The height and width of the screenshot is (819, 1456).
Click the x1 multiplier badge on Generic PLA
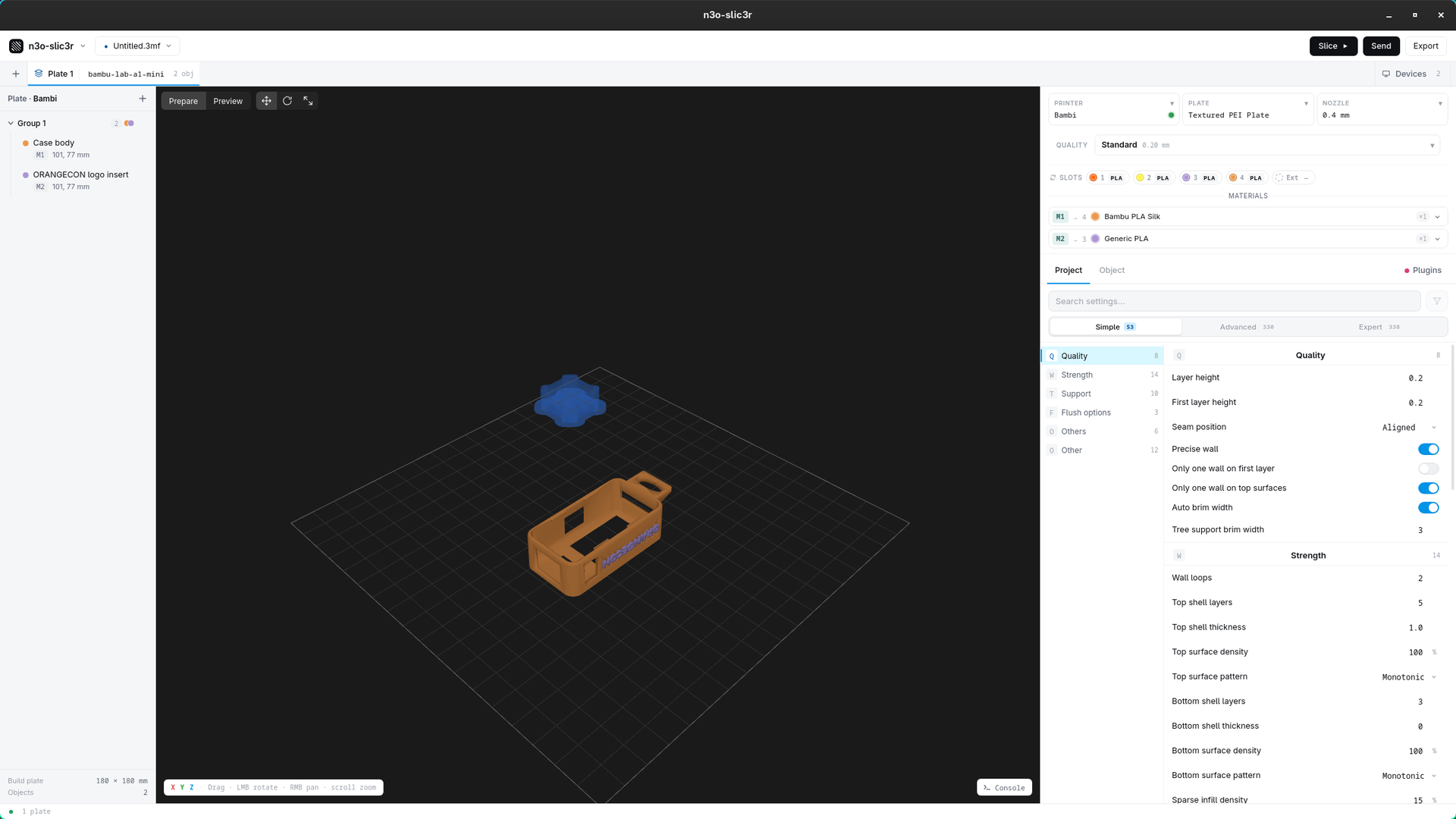coord(1423,239)
